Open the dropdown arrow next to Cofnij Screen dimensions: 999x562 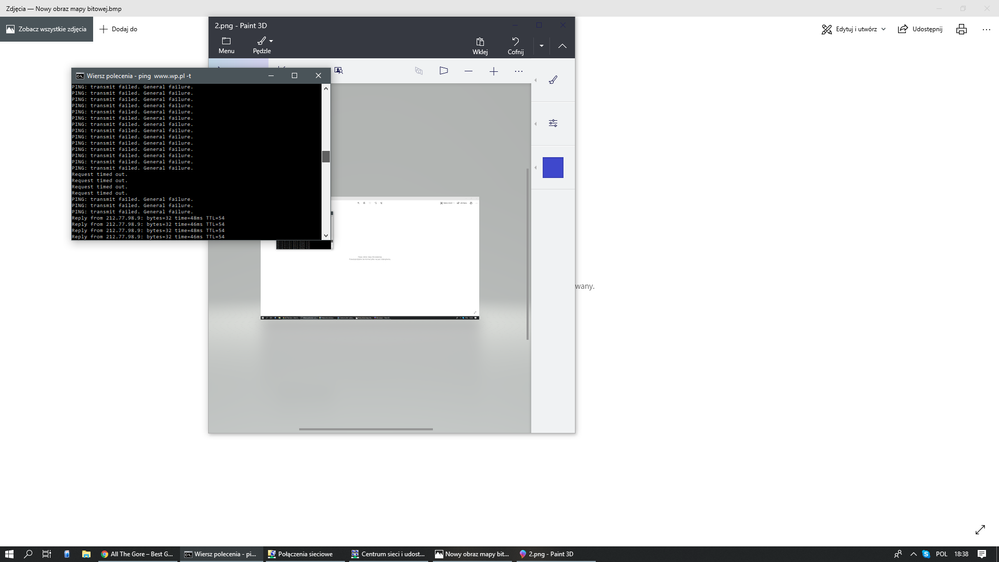542,46
